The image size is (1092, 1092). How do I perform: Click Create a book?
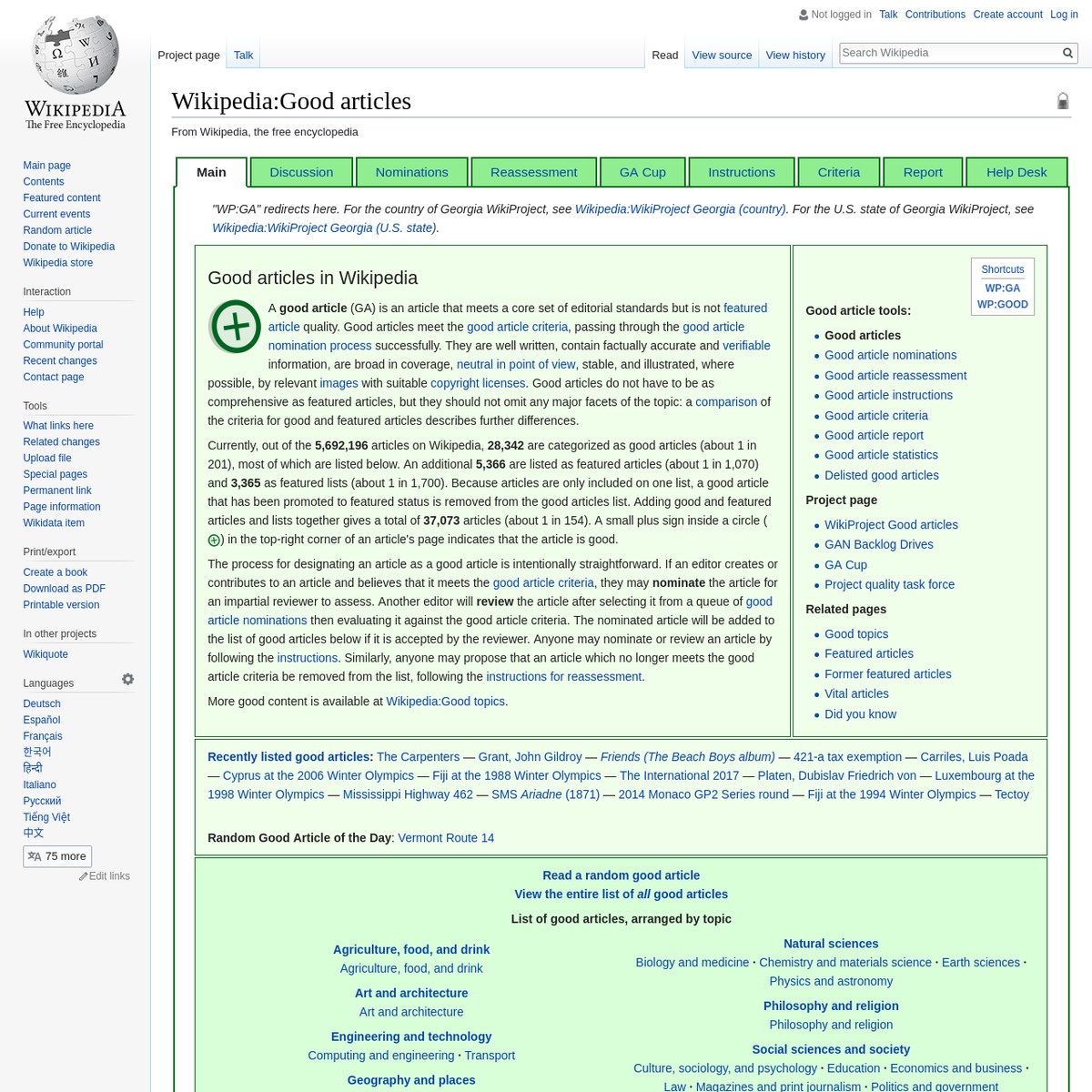(56, 572)
